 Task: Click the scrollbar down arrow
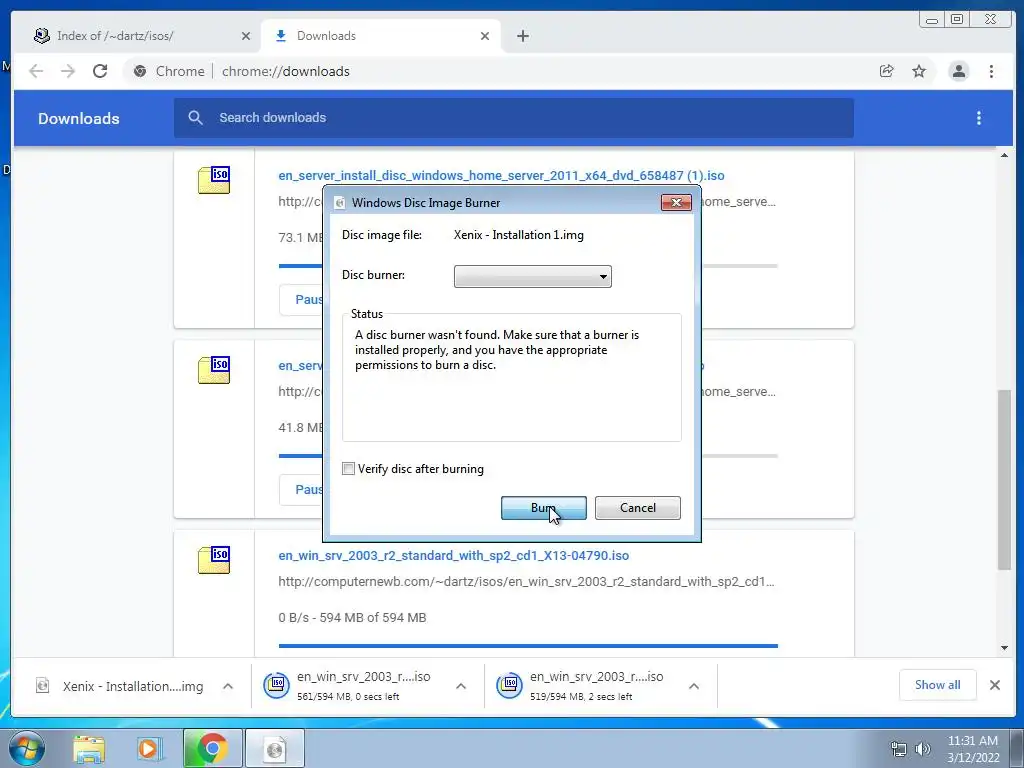tap(1004, 648)
